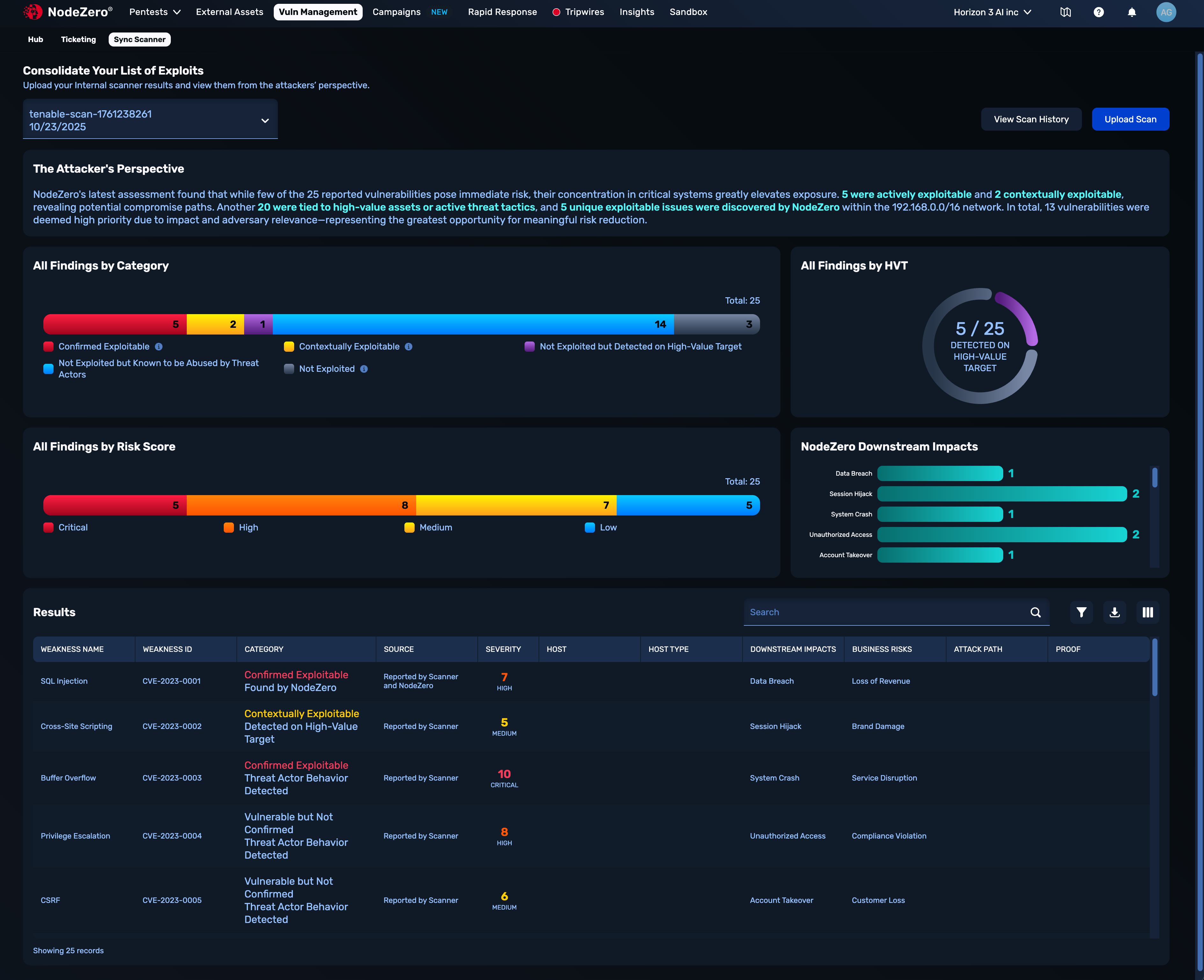Open the notifications bell
1204x980 pixels.
pos(1132,12)
